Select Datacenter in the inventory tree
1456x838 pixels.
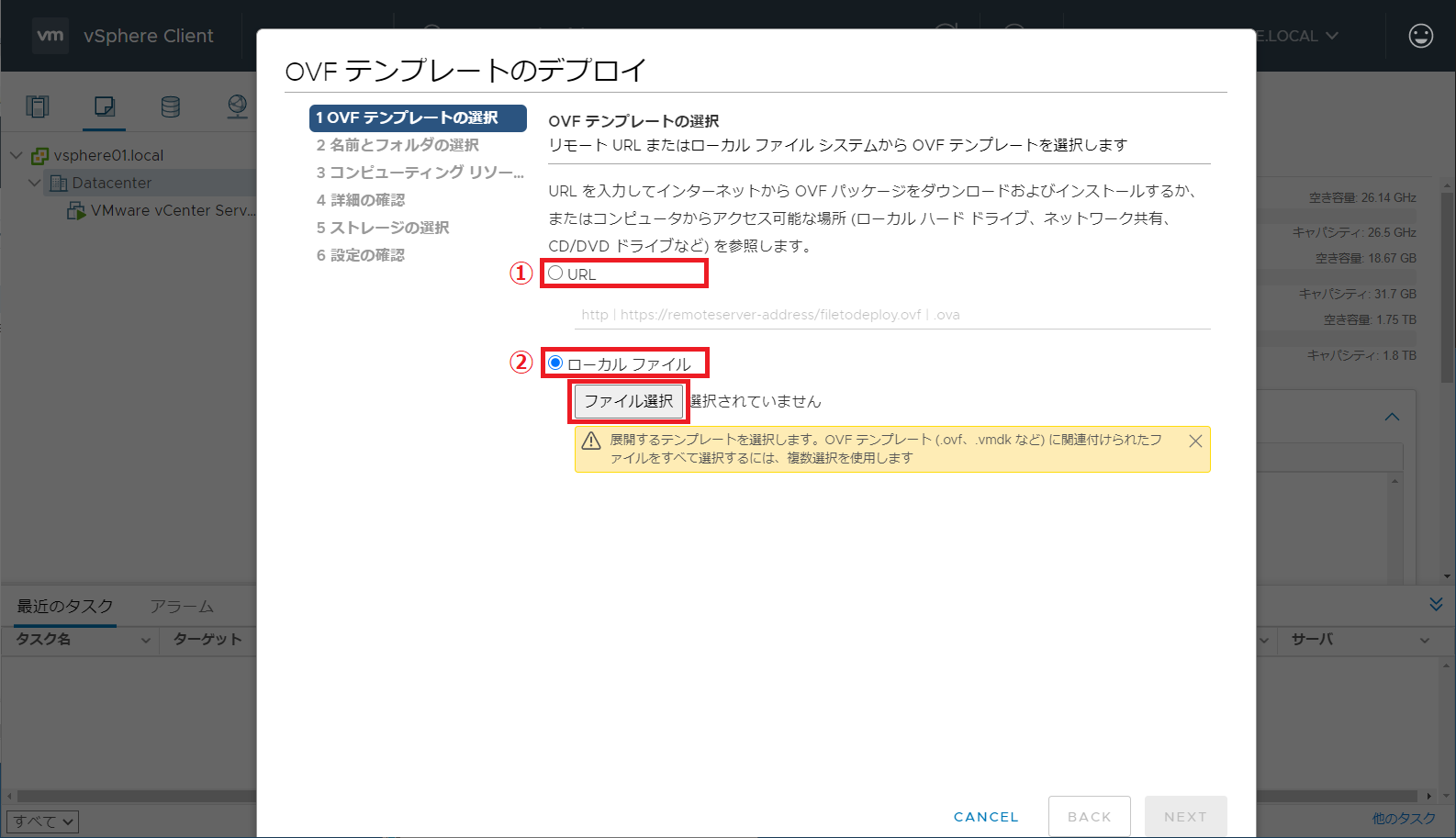pyautogui.click(x=112, y=183)
